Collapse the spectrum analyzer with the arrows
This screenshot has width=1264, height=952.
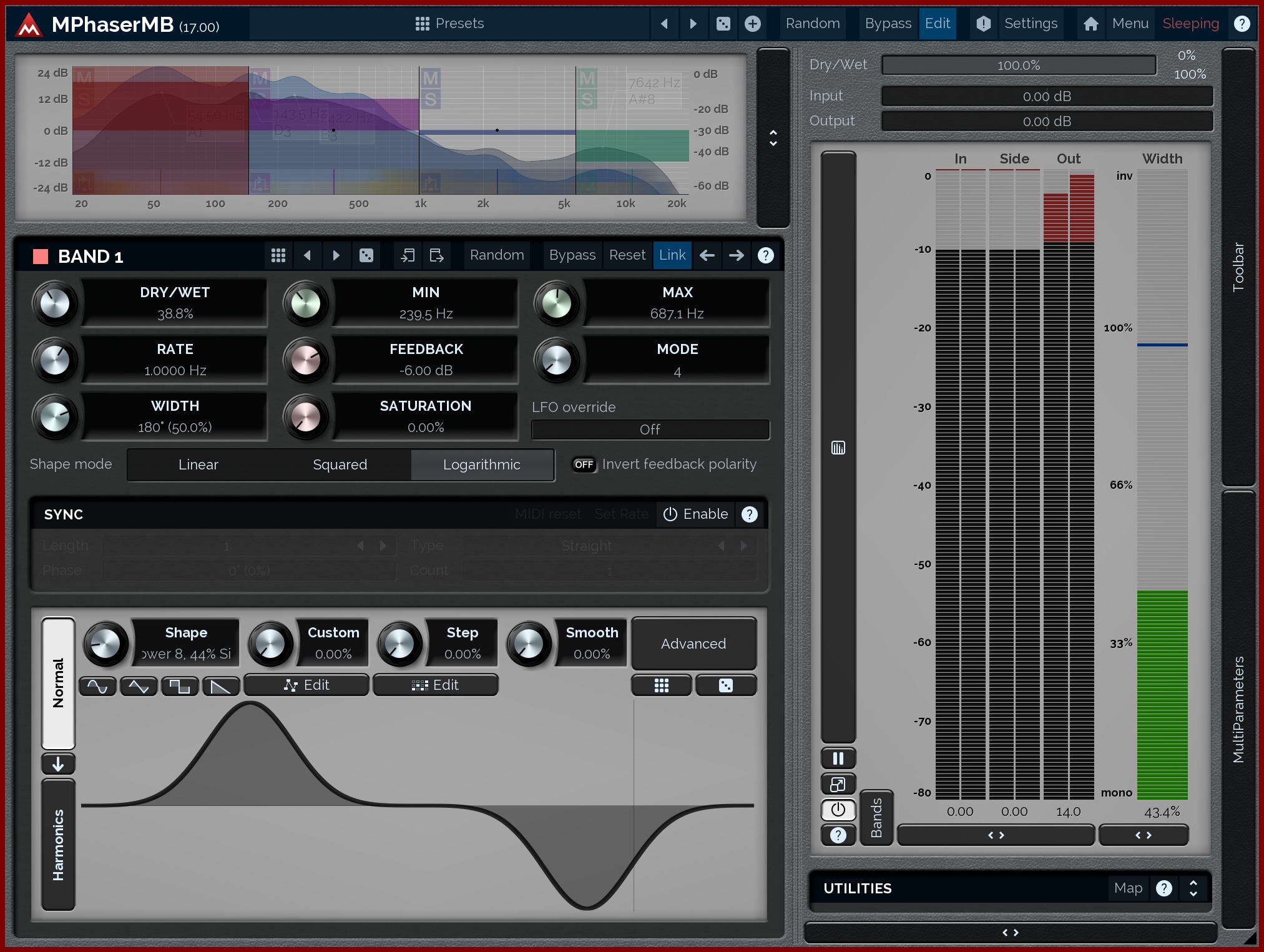pyautogui.click(x=773, y=138)
